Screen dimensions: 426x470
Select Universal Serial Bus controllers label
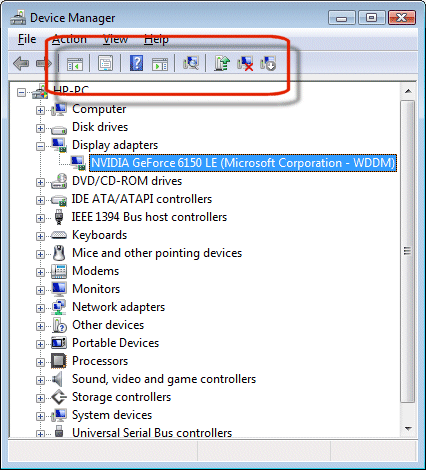pyautogui.click(x=152, y=432)
